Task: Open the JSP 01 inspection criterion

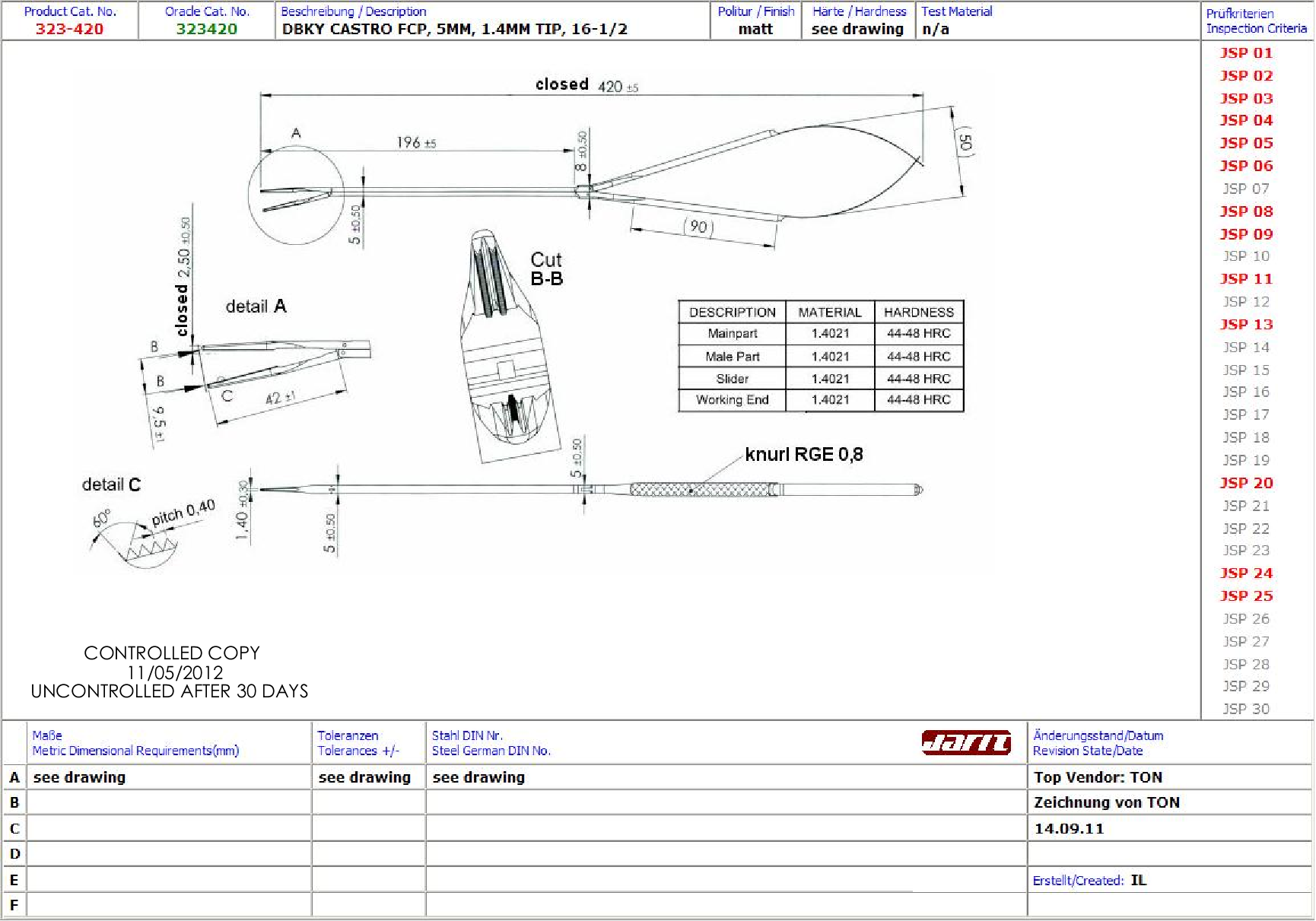Action: pos(1245,53)
